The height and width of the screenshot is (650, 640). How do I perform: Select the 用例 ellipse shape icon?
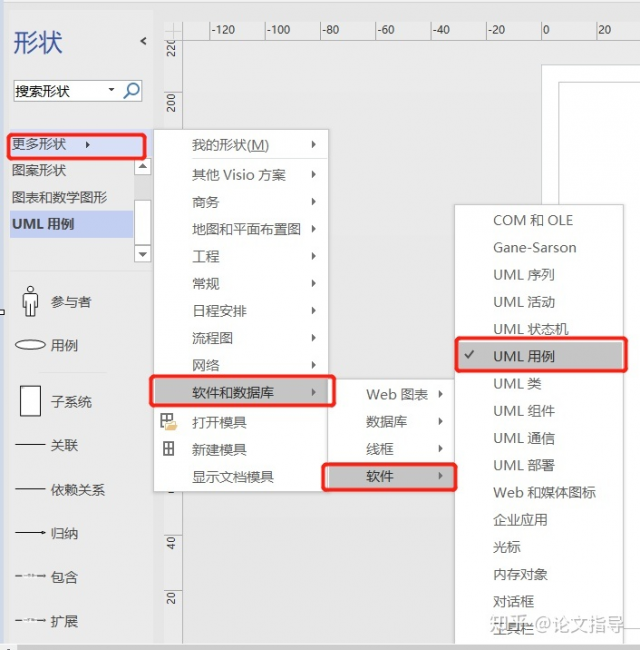coord(30,344)
